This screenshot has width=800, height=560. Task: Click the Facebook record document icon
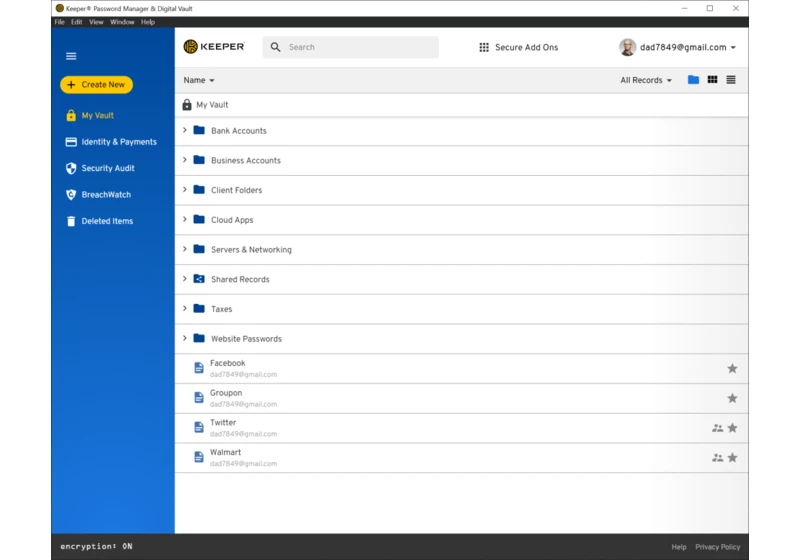click(199, 368)
